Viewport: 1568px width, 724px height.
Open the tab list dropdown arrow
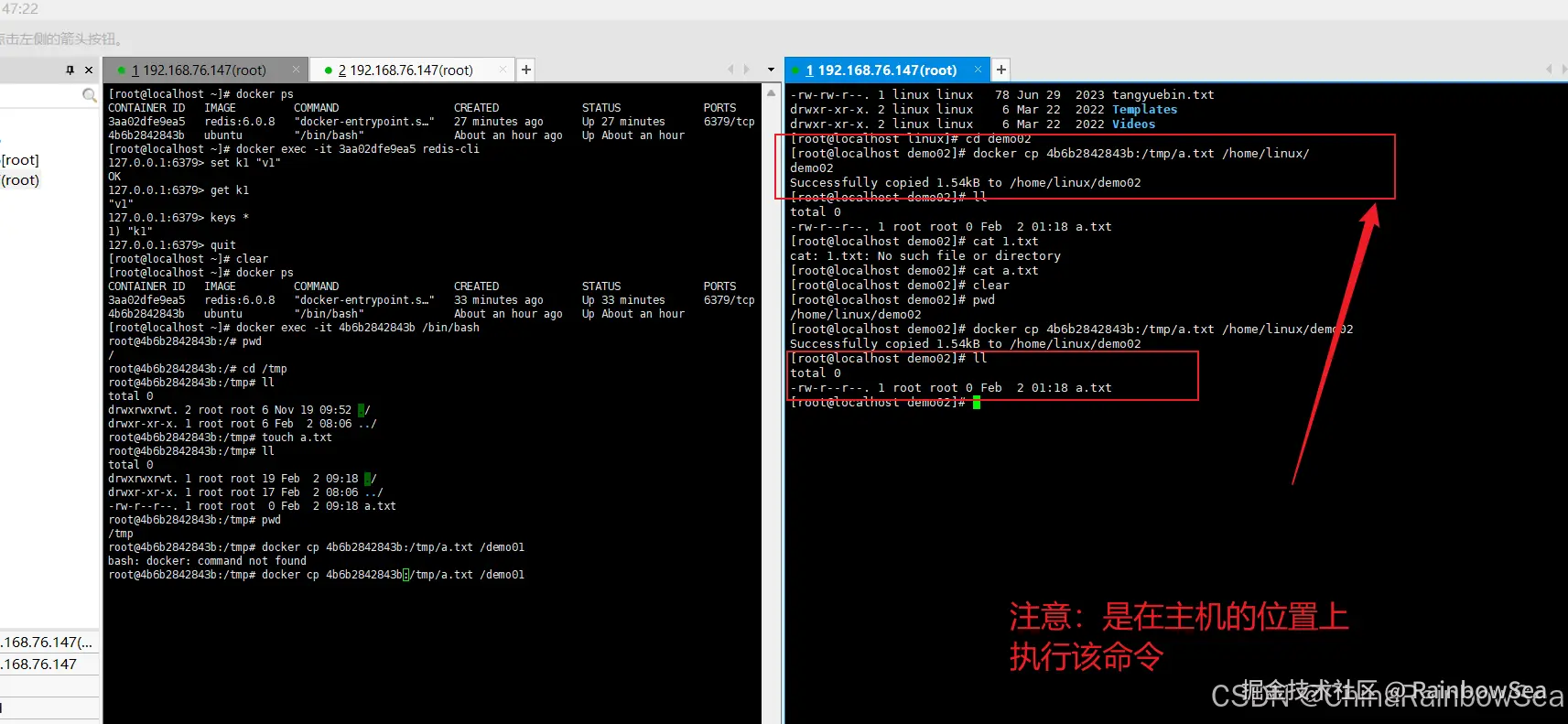click(x=771, y=70)
